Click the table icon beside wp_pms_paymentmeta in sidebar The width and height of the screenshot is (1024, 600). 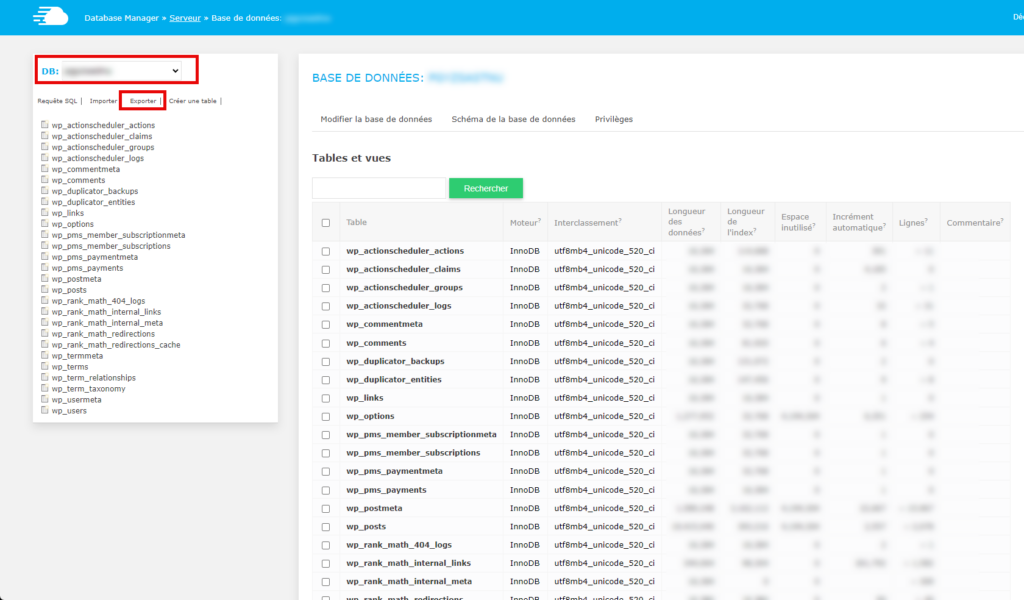click(44, 257)
